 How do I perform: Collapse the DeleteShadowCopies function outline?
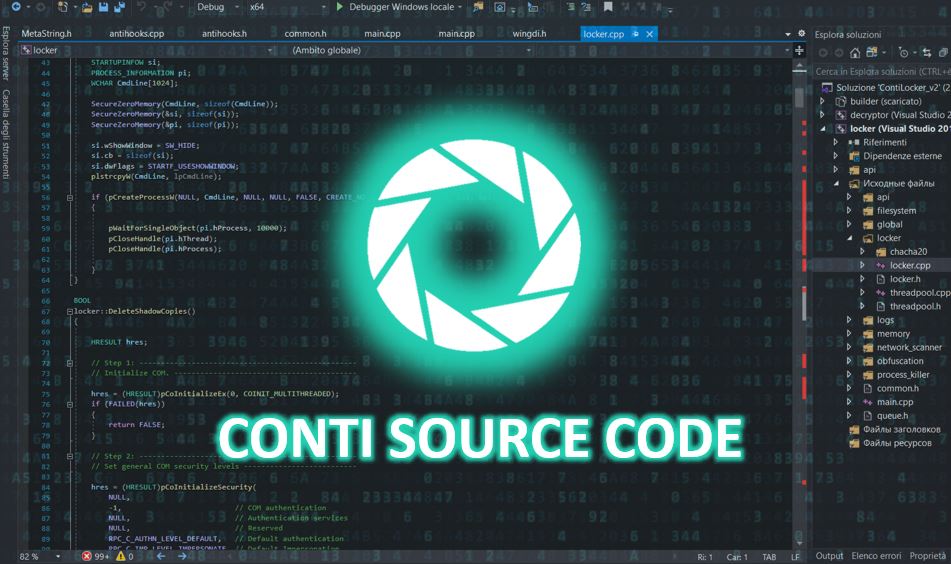tap(68, 311)
